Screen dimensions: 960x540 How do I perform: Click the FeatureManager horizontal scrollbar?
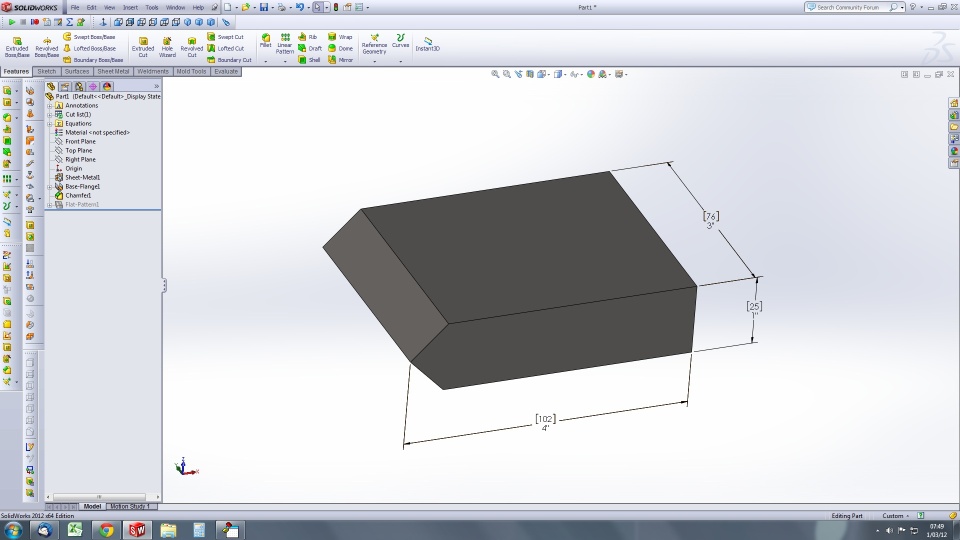click(x=99, y=497)
